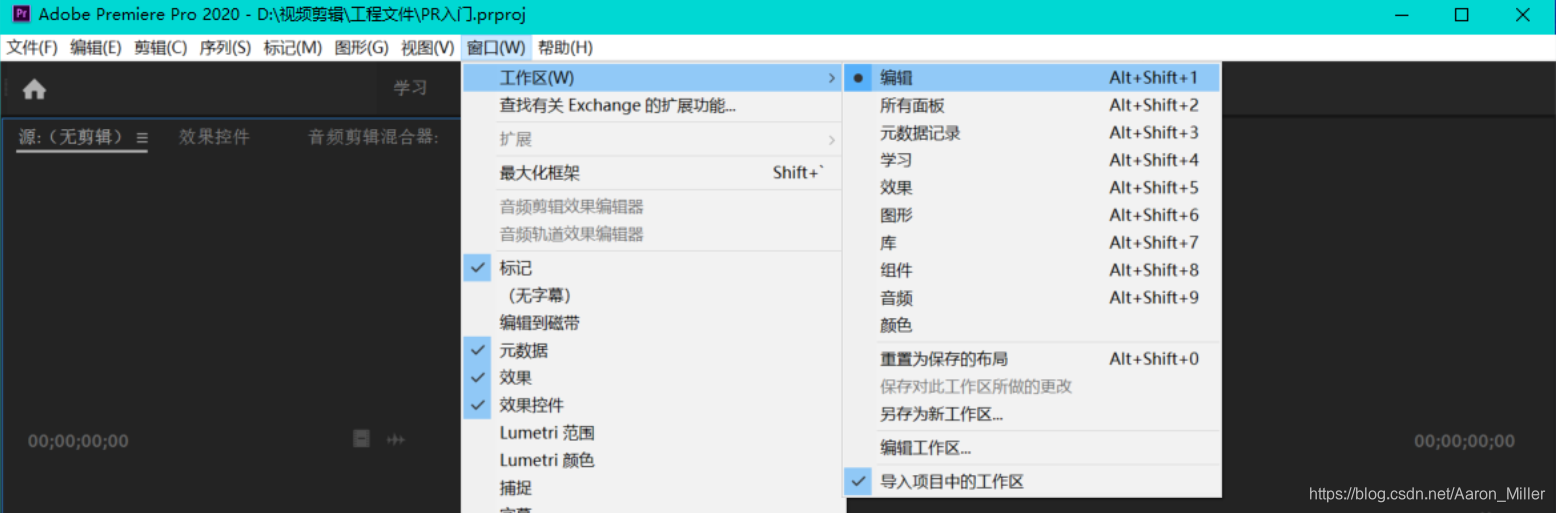1556x513 pixels.
Task: Open the 编辑(E) menu
Action: tap(96, 48)
